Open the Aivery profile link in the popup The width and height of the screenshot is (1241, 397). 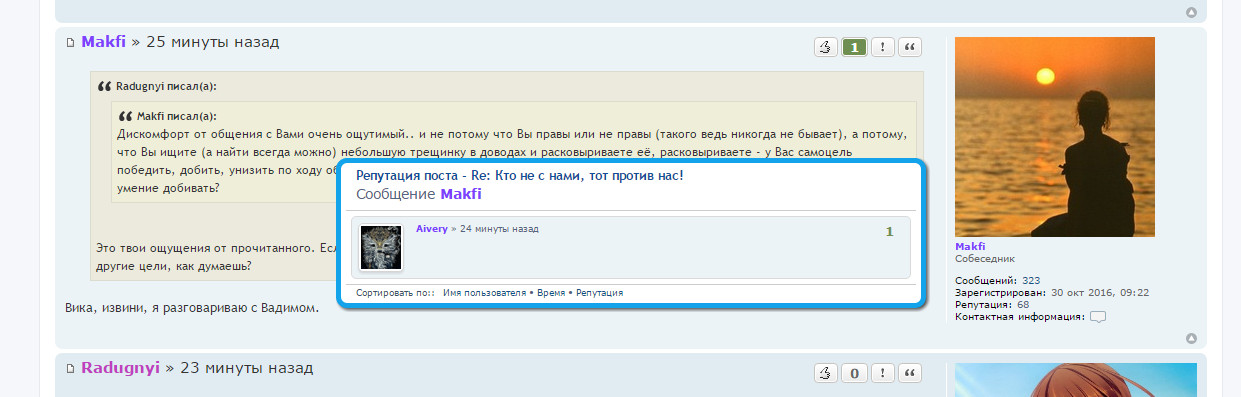tap(432, 229)
